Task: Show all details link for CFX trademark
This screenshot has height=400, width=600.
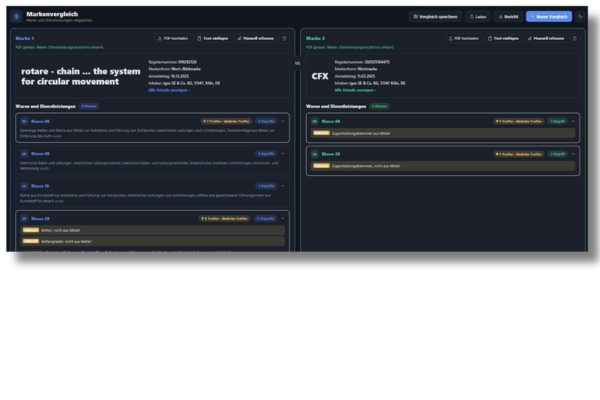Action: click(x=355, y=90)
